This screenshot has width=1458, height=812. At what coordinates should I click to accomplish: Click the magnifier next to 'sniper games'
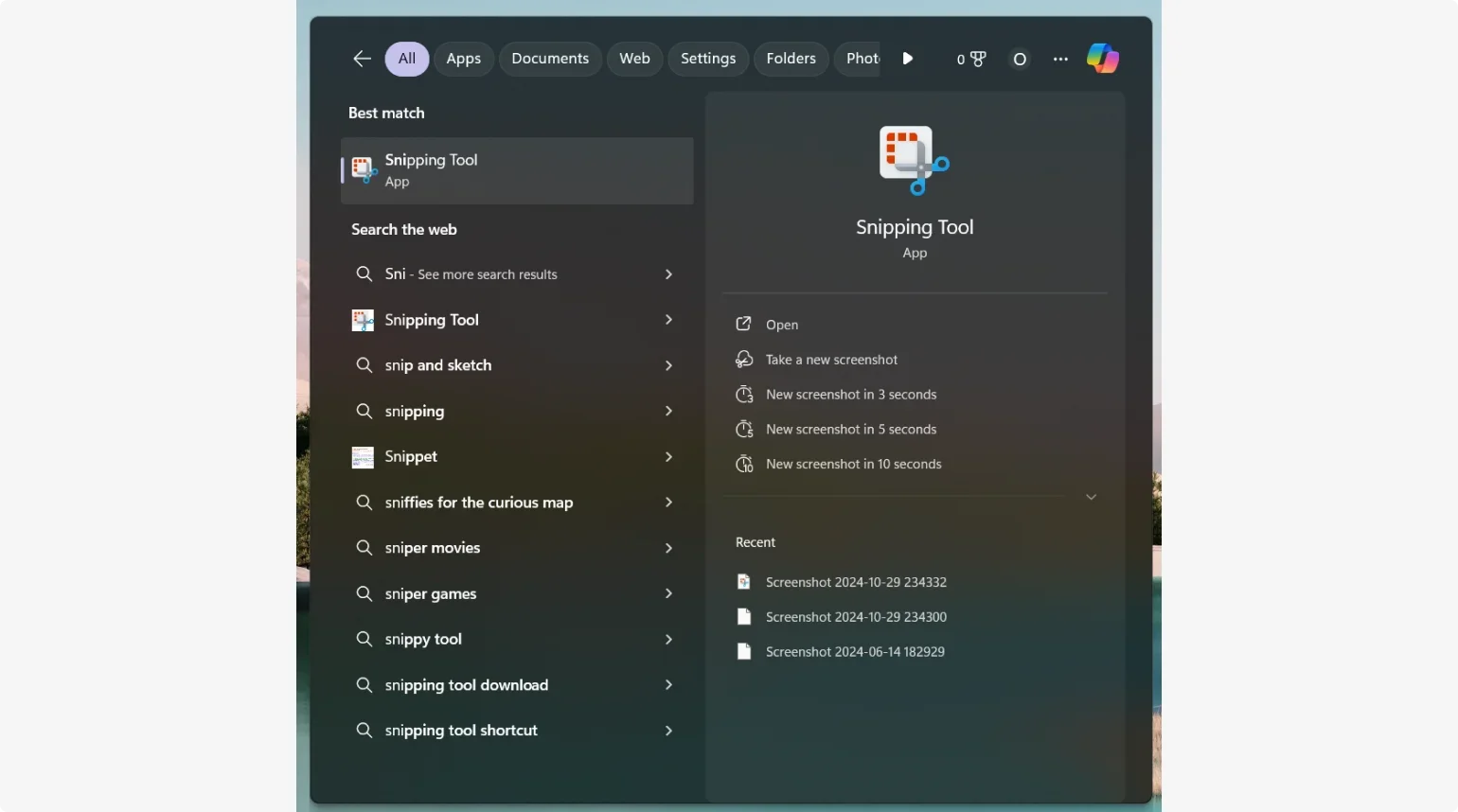pyautogui.click(x=364, y=594)
